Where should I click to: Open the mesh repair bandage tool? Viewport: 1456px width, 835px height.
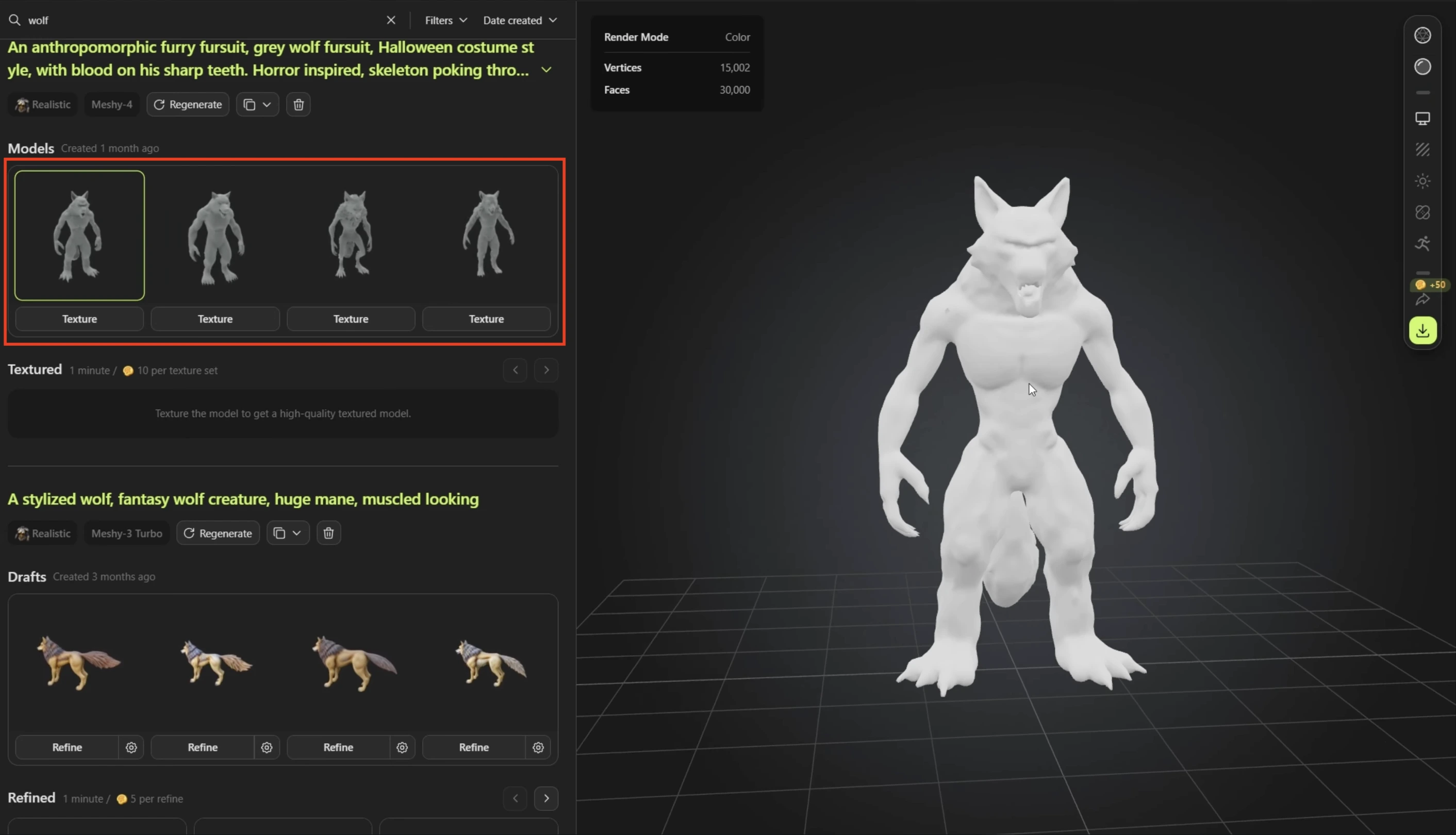point(1422,212)
